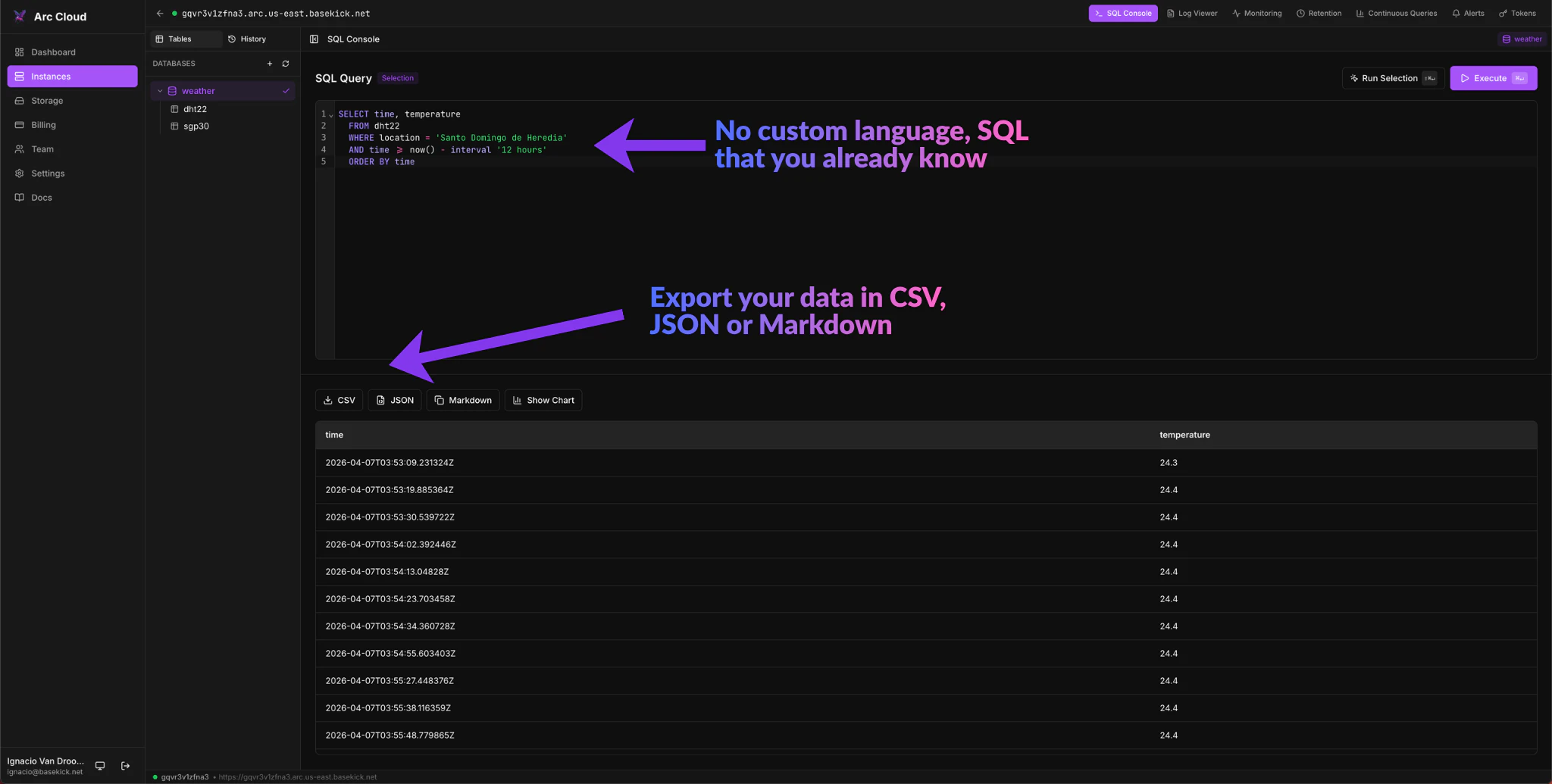Select the cell 2026-04-07T03:53:19.885364Z

390,490
